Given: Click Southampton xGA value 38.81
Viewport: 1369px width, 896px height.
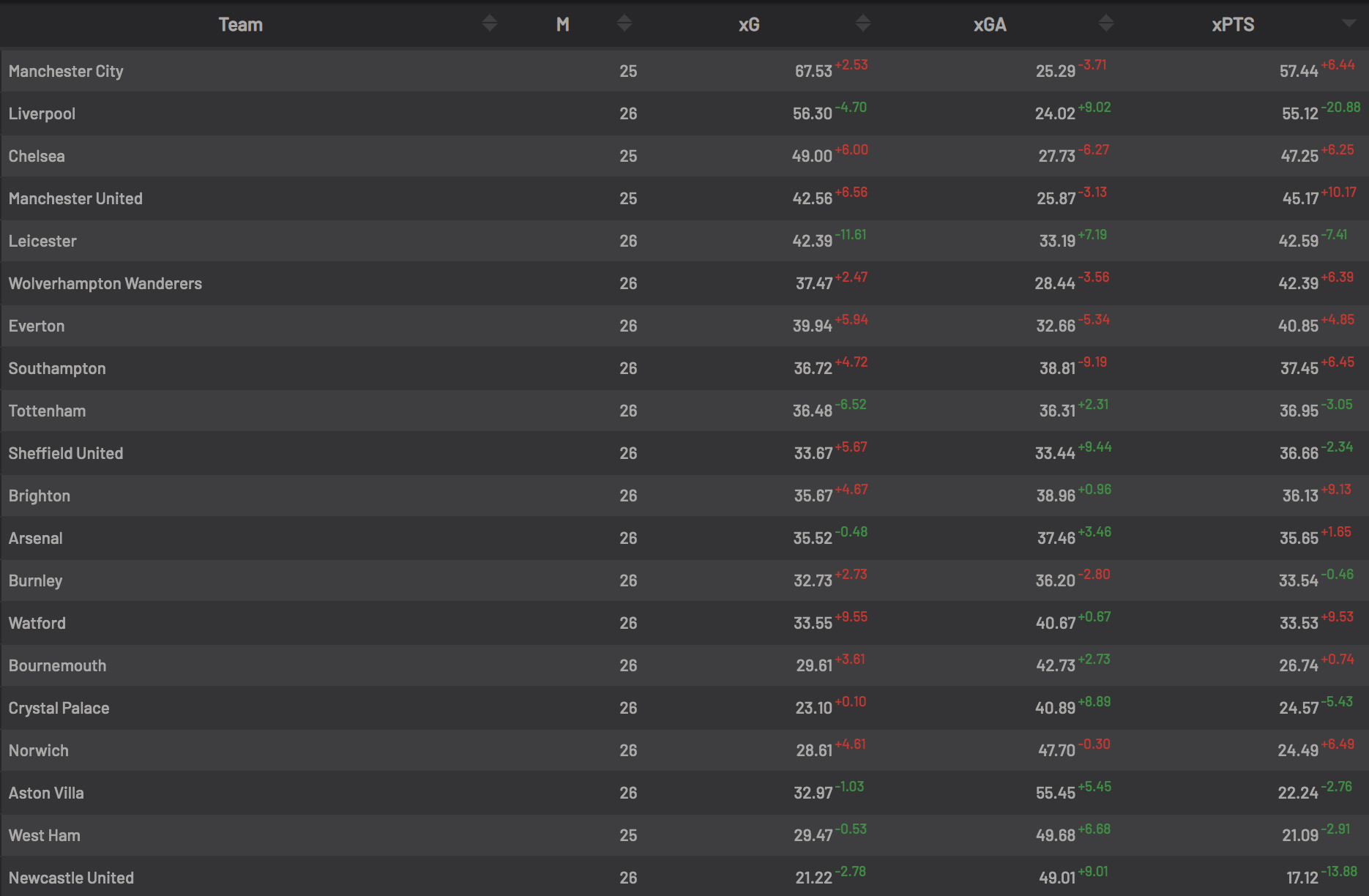Looking at the screenshot, I should pyautogui.click(x=1057, y=368).
